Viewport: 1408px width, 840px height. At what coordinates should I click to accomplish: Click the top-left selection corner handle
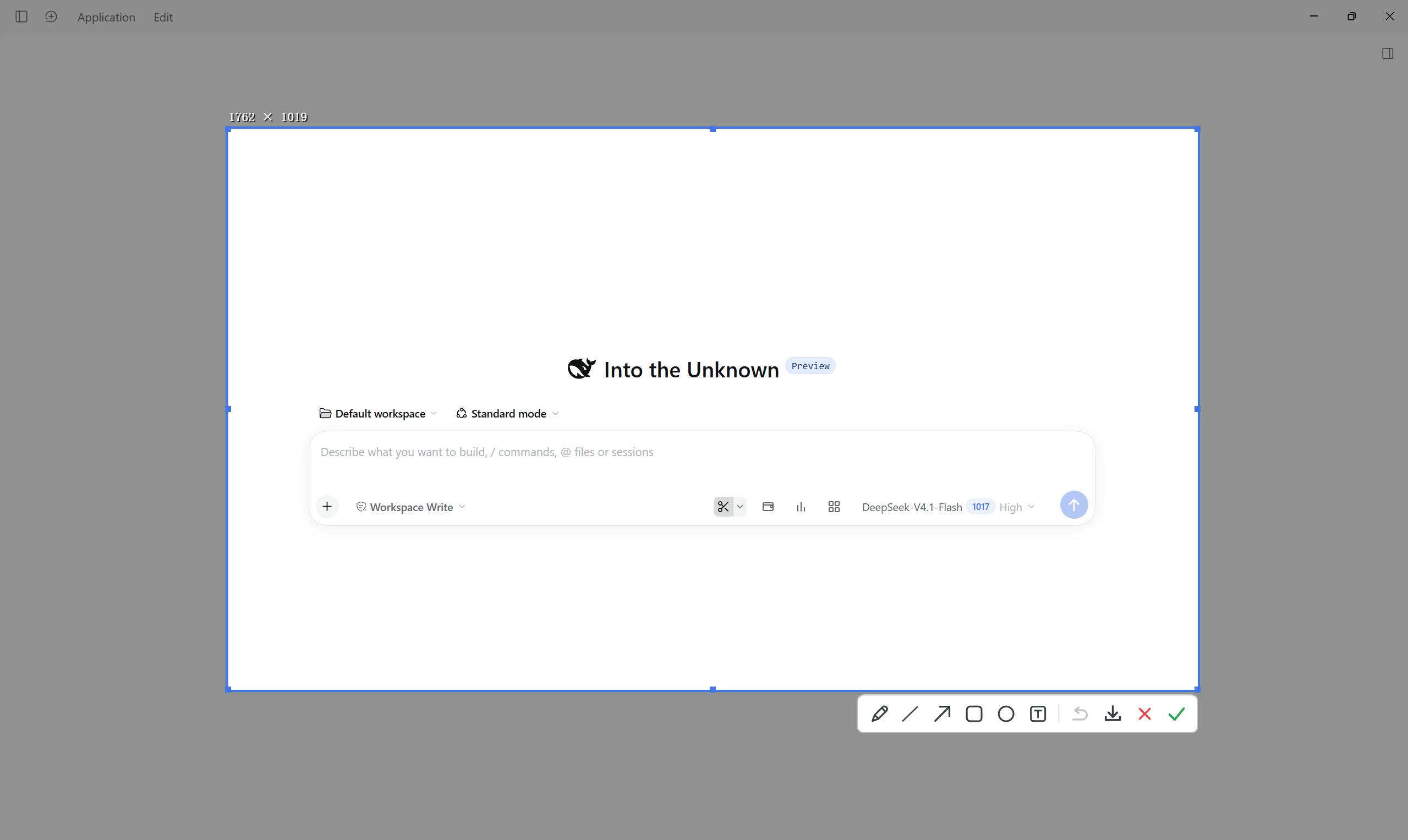(x=228, y=130)
